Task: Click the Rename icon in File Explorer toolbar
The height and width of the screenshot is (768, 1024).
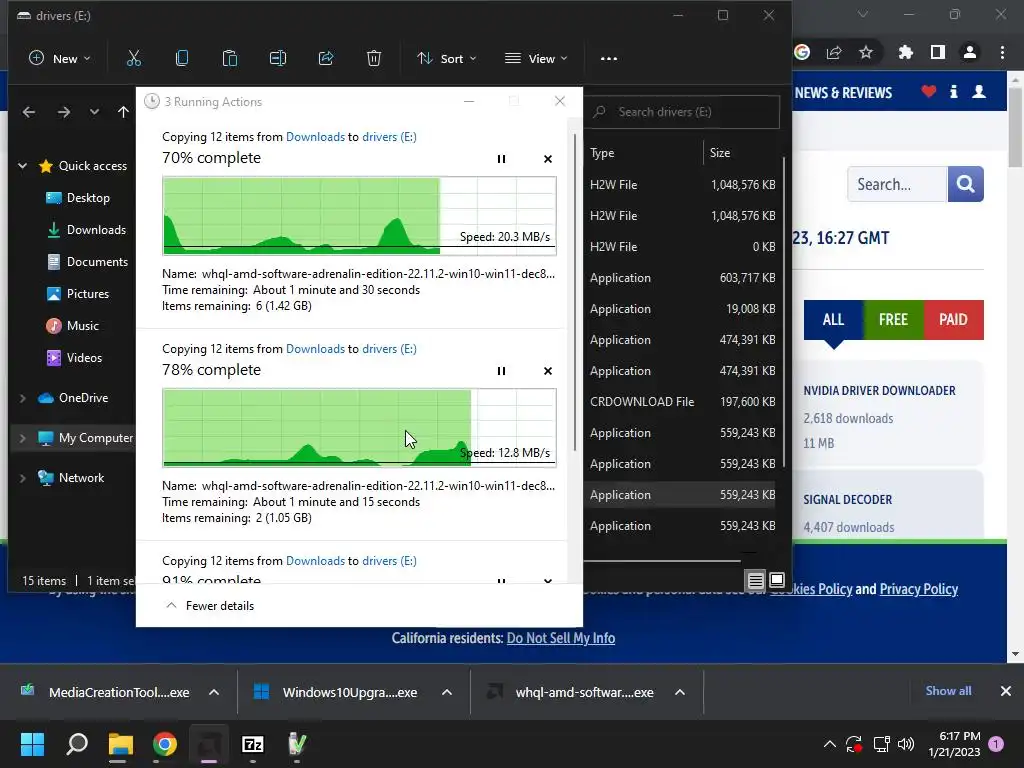Action: point(278,58)
